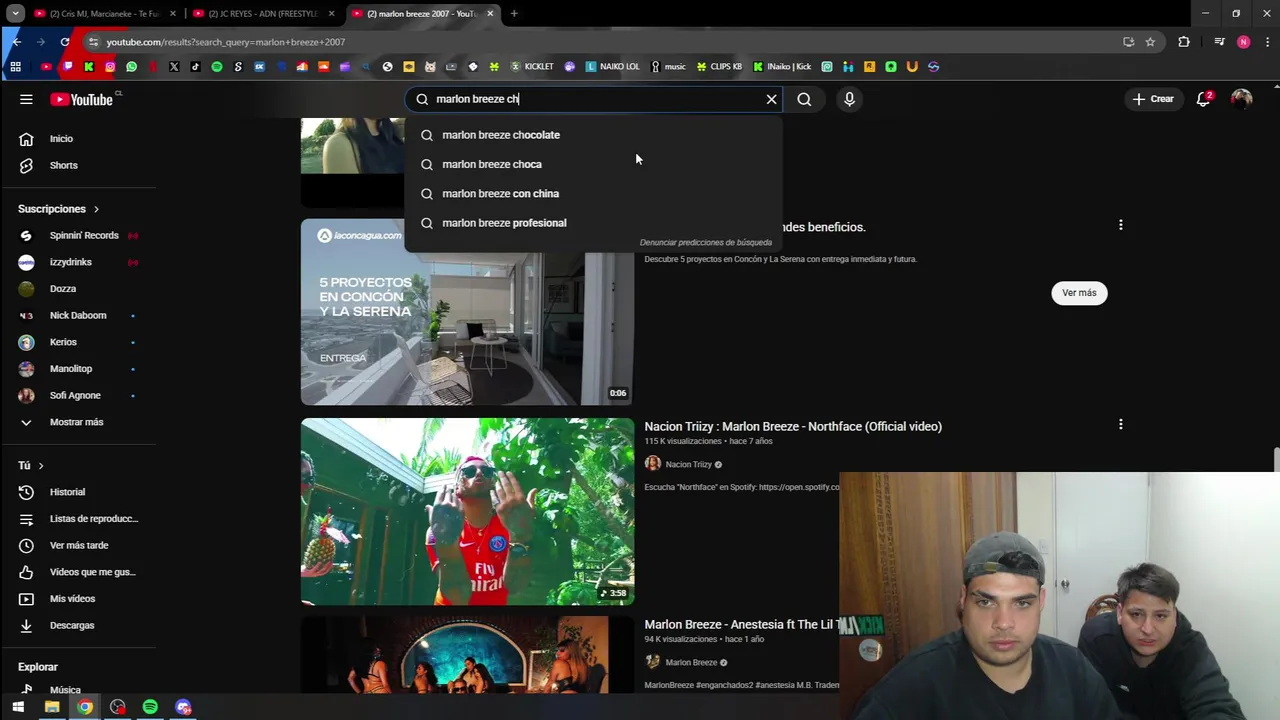Choose suggestion marlon breeze choca

(592, 164)
